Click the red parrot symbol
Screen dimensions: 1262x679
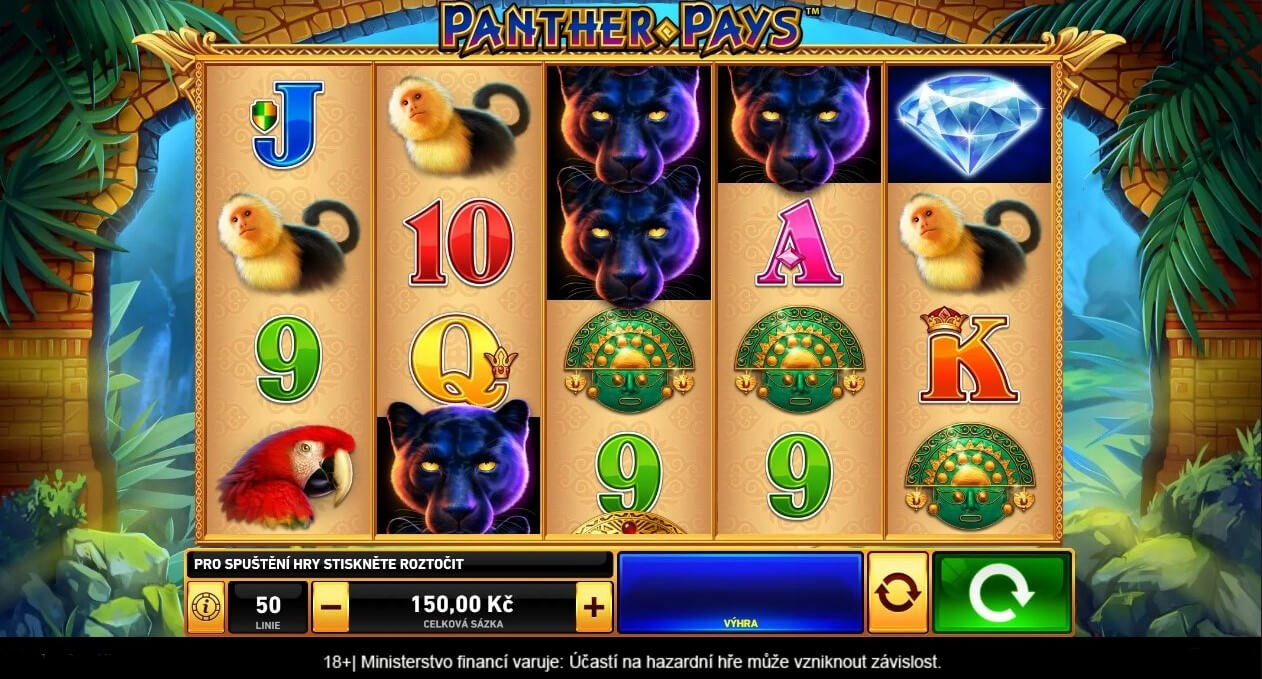(287, 475)
